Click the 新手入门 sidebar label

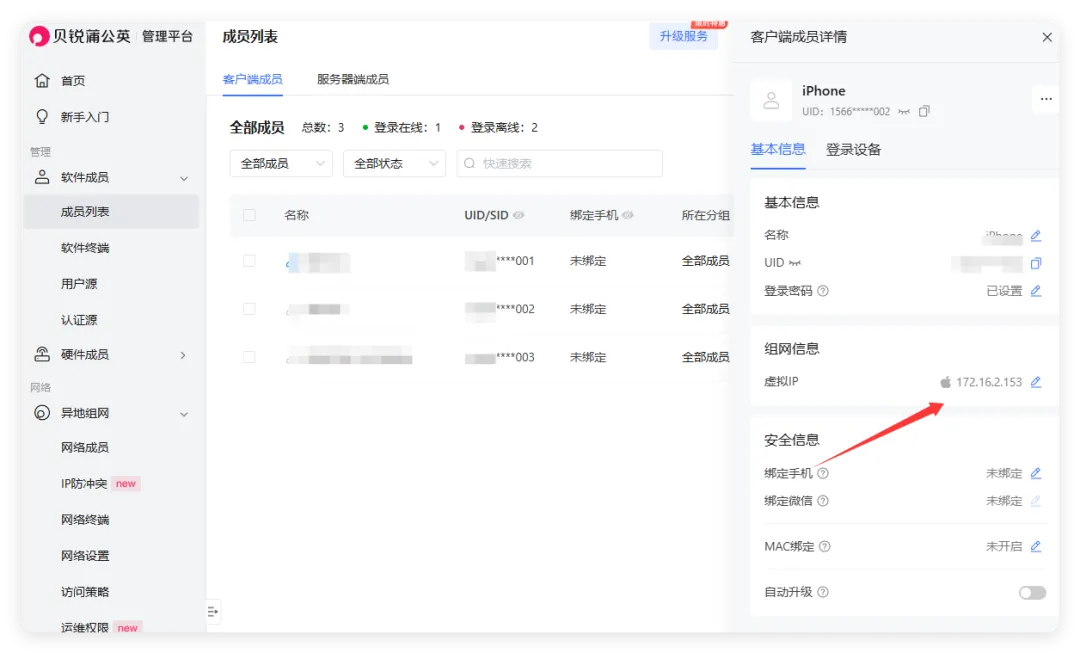pyautogui.click(x=85, y=116)
